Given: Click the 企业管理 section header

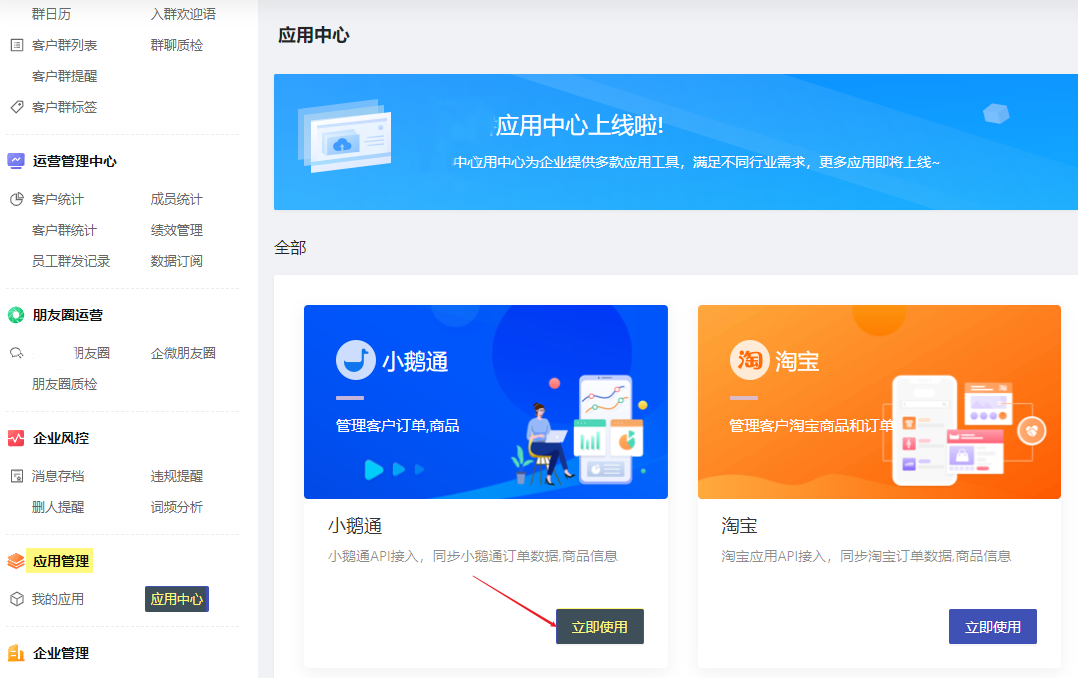Looking at the screenshot, I should (x=60, y=653).
